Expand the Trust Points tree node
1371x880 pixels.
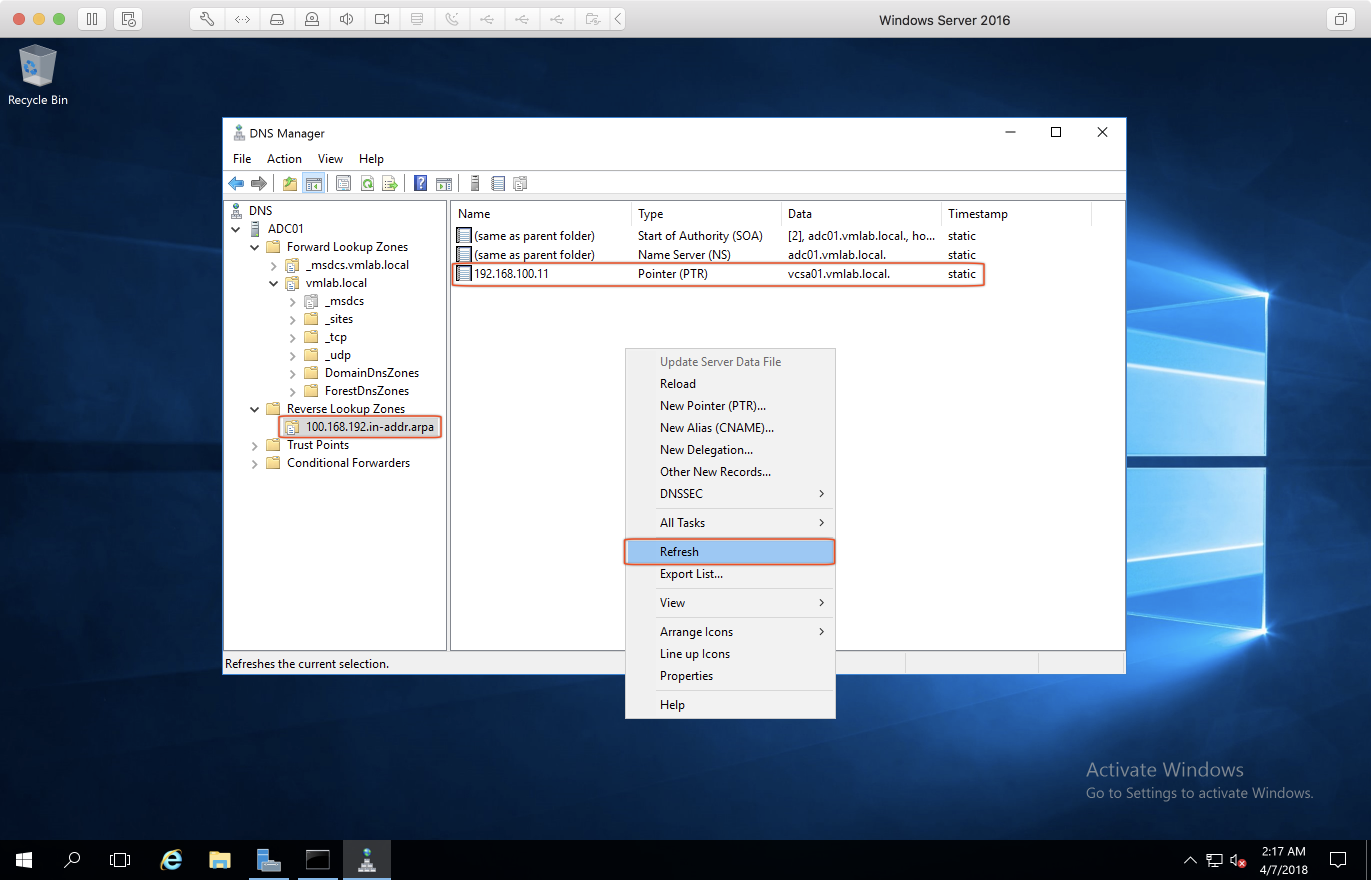pyautogui.click(x=255, y=445)
